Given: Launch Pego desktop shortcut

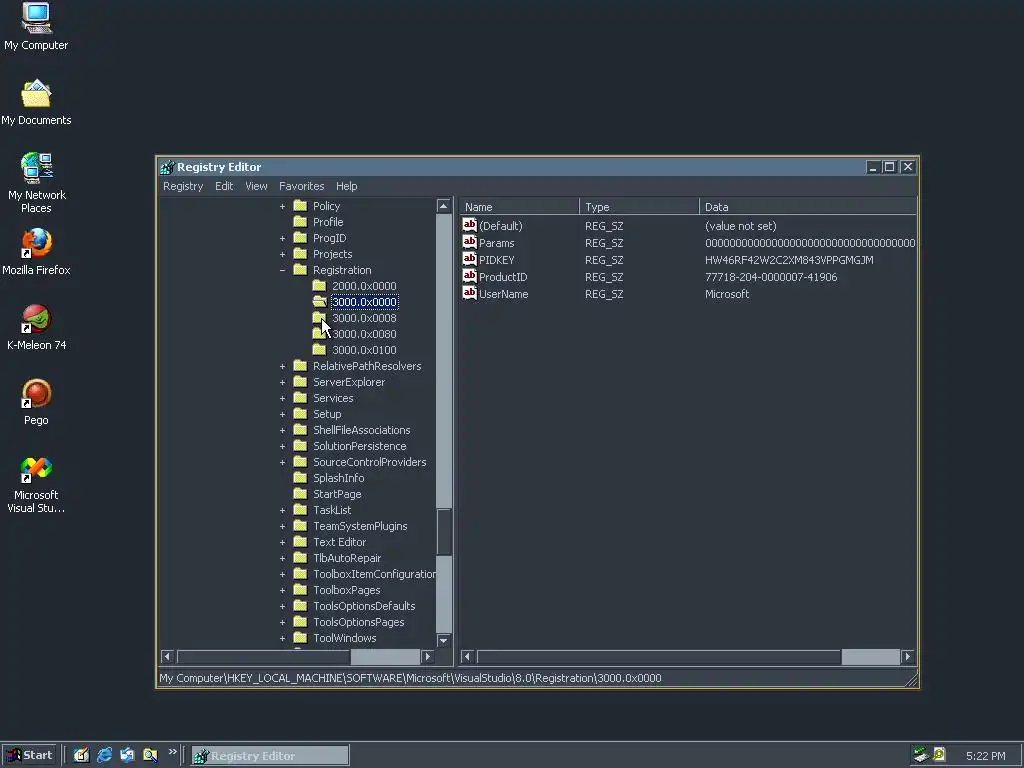Looking at the screenshot, I should (x=36, y=402).
